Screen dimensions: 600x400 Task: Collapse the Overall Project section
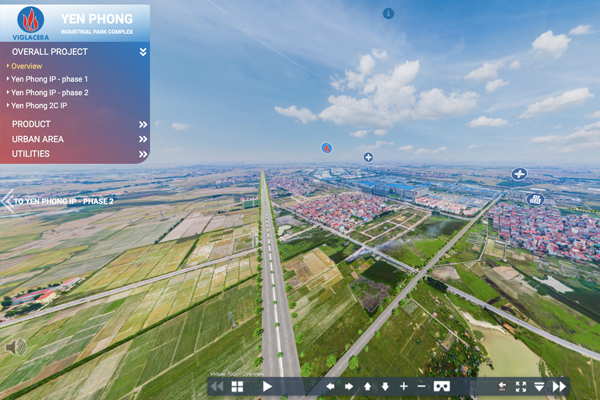coord(143,52)
